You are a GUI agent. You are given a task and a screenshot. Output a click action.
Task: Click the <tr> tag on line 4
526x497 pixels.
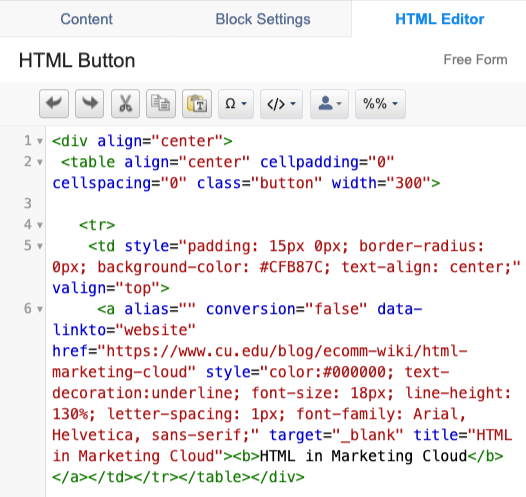[x=97, y=225]
